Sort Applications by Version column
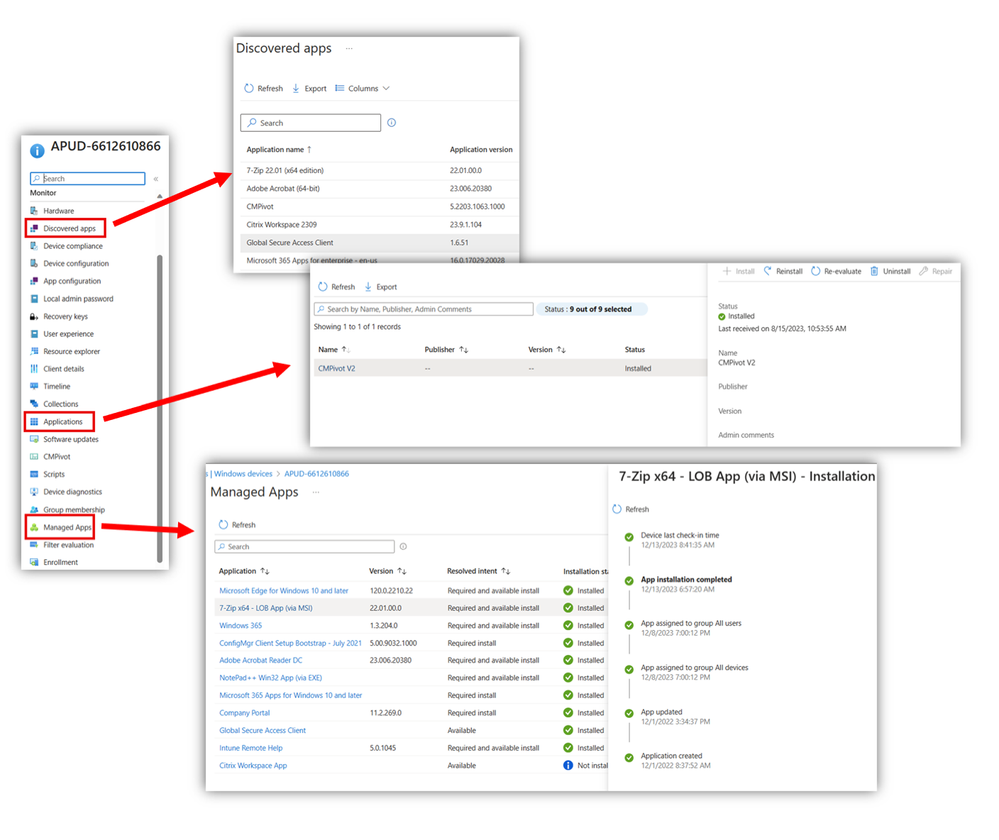999x840 pixels. click(547, 350)
